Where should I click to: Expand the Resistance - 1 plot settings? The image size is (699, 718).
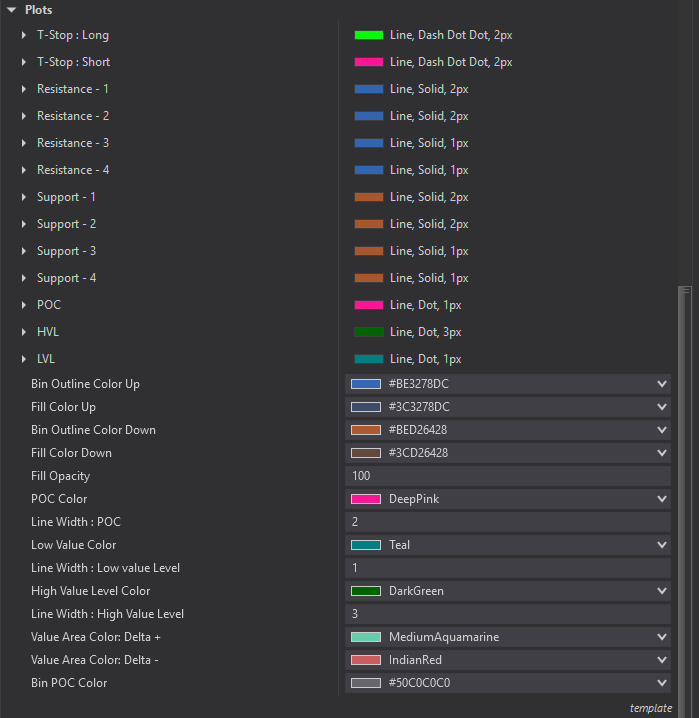click(x=24, y=89)
